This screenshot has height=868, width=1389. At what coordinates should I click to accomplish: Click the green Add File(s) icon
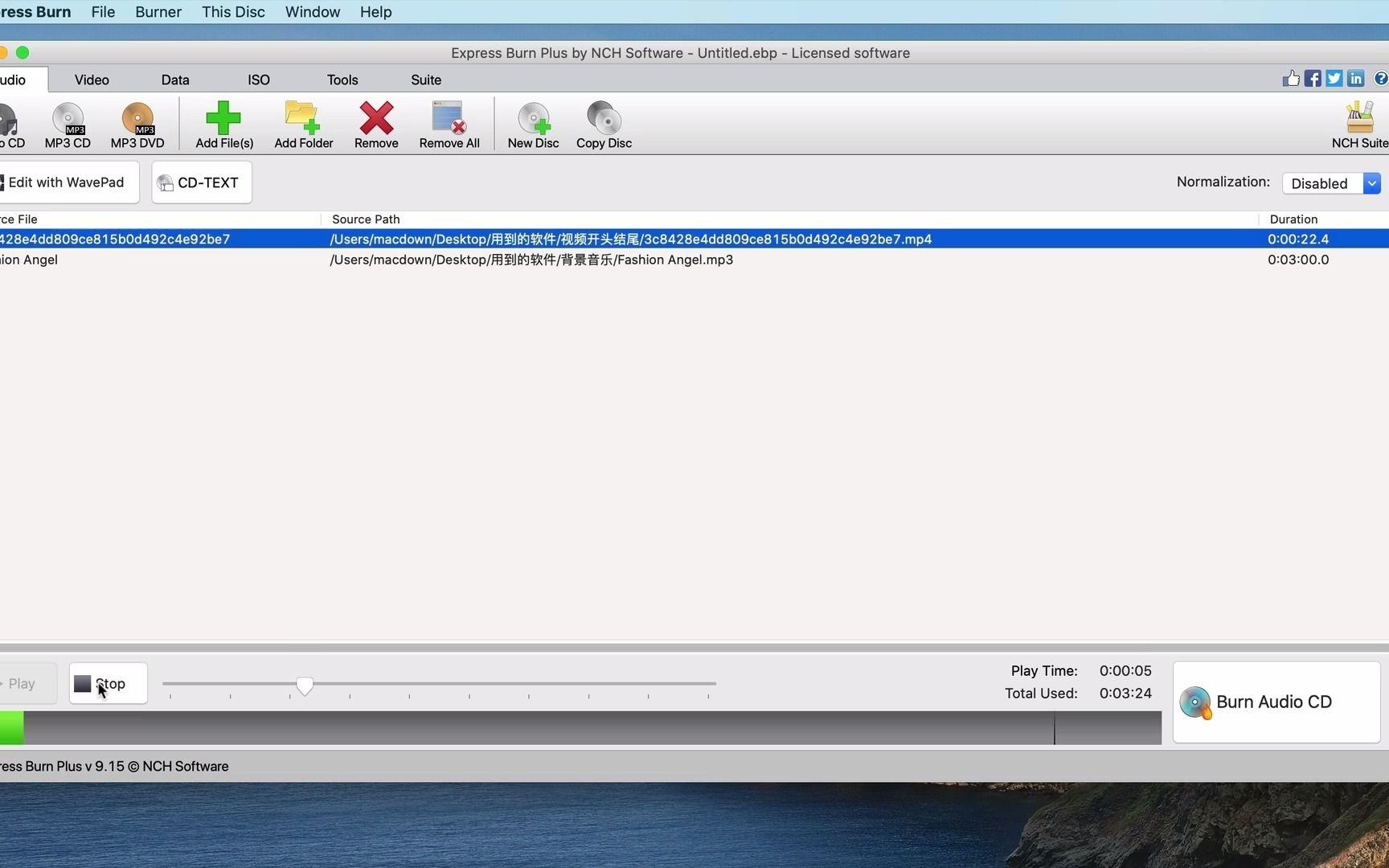(x=223, y=118)
